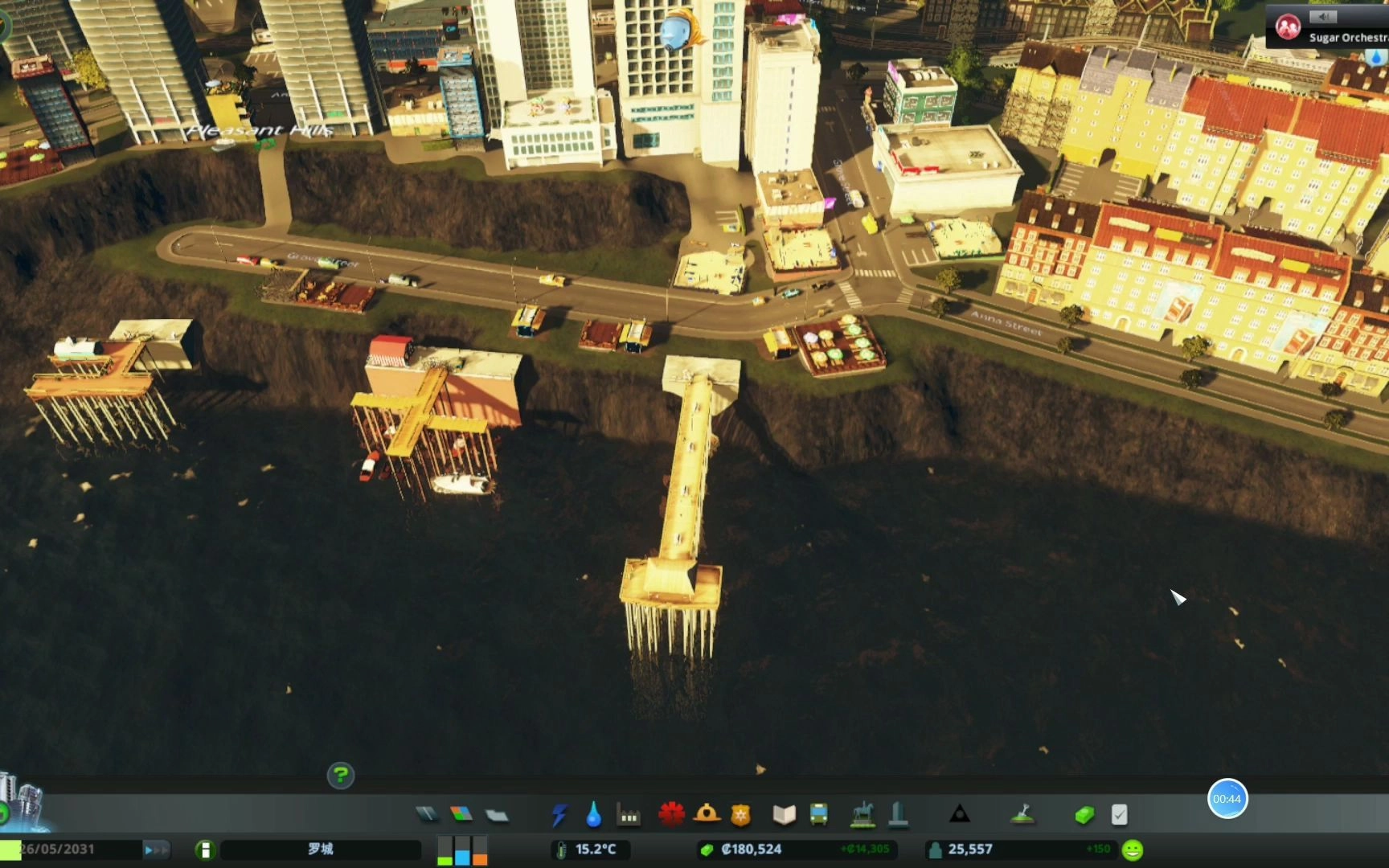Mute the radio with speaker button
Viewport: 1389px width, 868px height.
click(1322, 17)
